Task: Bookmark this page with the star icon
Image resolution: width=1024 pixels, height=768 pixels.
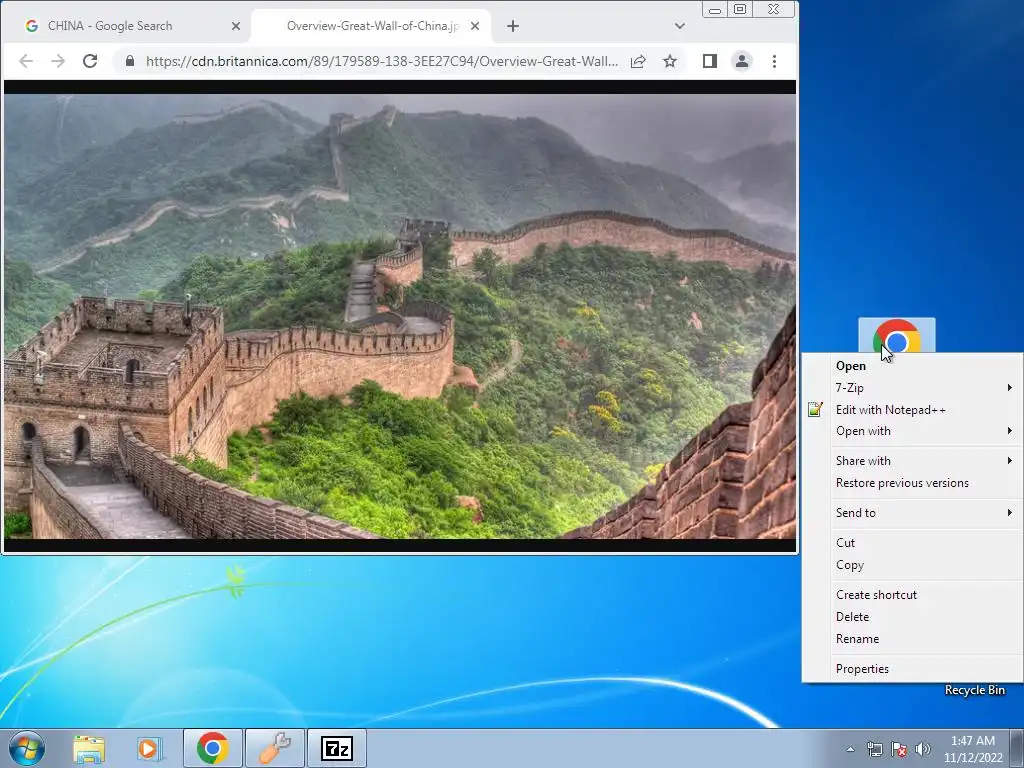Action: tap(670, 61)
